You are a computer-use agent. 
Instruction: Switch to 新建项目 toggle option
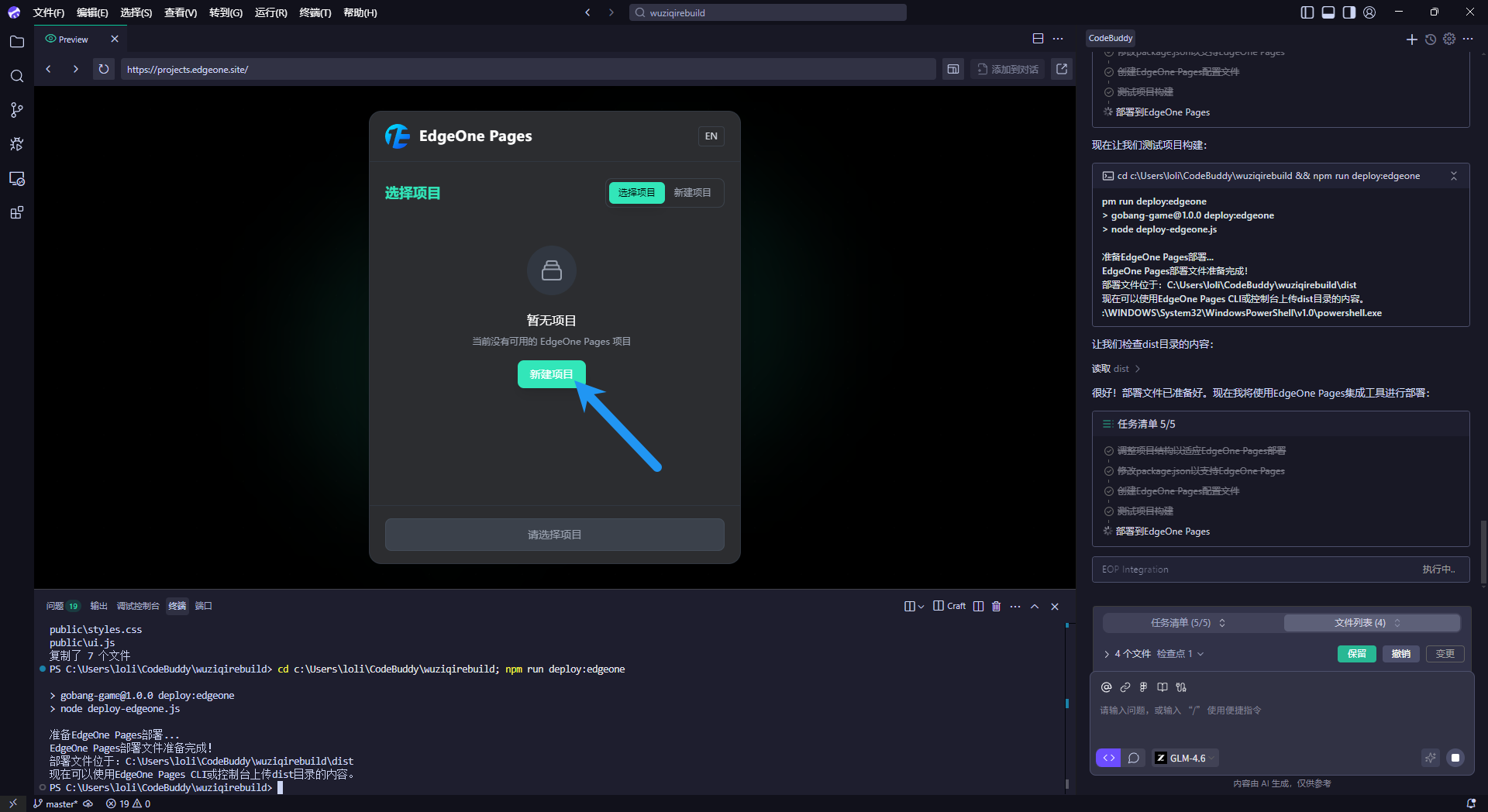pyautogui.click(x=692, y=192)
